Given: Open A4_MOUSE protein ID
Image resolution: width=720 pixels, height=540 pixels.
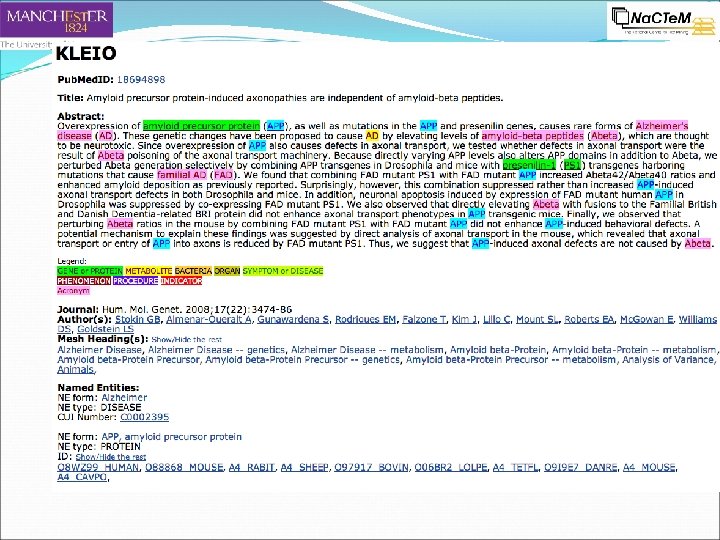Looking at the screenshot, I should pos(649,467).
